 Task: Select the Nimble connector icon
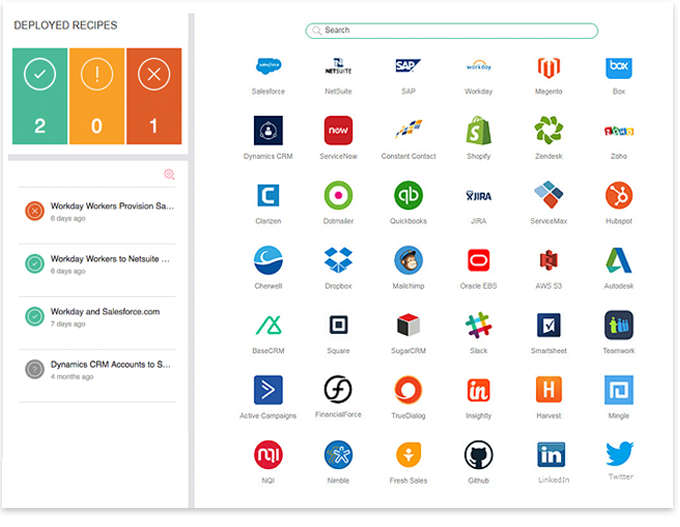(x=338, y=455)
